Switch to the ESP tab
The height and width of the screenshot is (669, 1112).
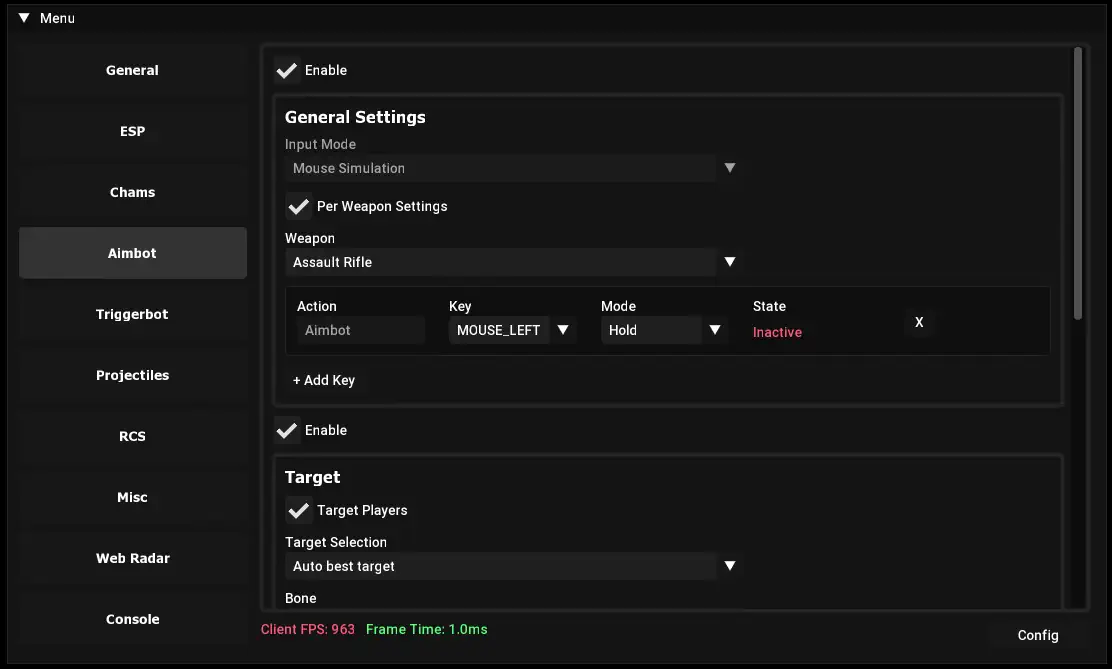pos(133,131)
